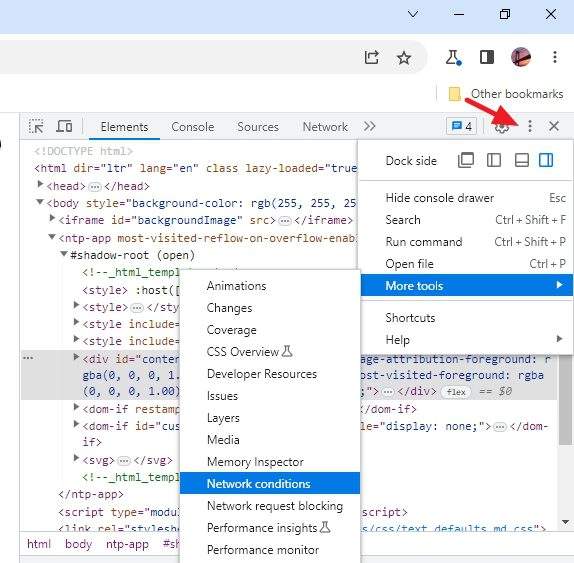The height and width of the screenshot is (563, 574).
Task: Open the Other bookmarks folder
Action: [x=506, y=94]
